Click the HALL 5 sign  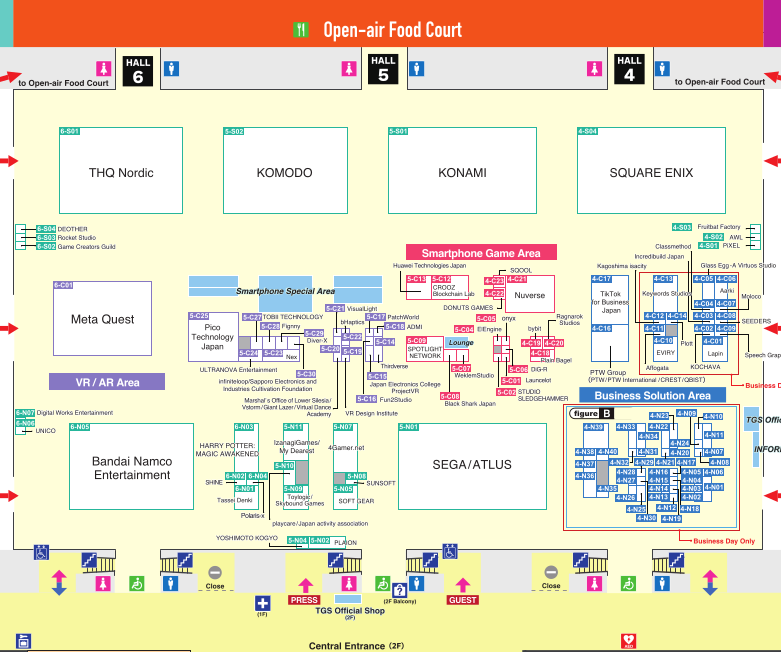coord(383,69)
